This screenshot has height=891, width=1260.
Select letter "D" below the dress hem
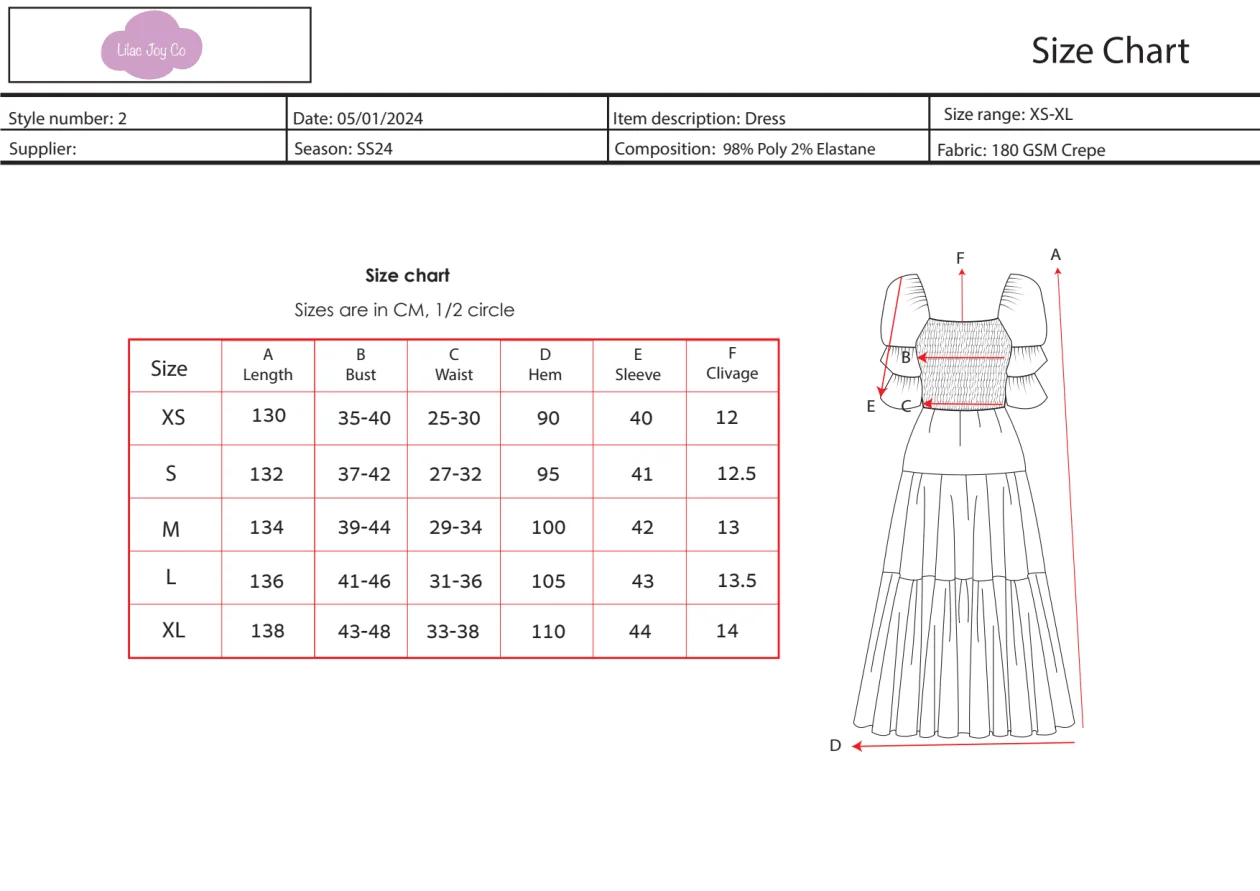tap(835, 745)
